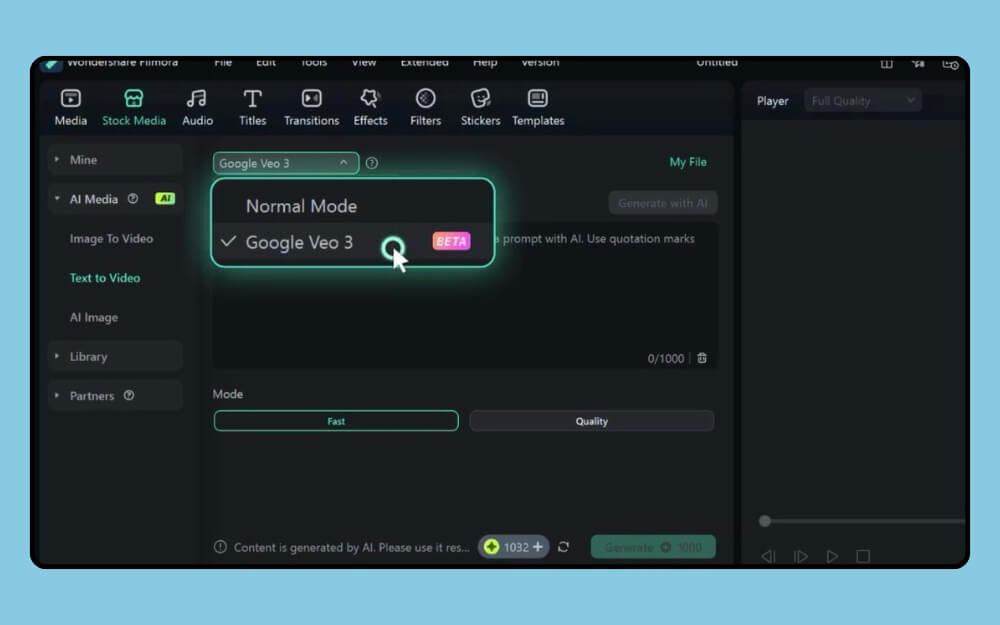The width and height of the screenshot is (1000, 625).
Task: Open the Media panel
Action: [x=69, y=105]
